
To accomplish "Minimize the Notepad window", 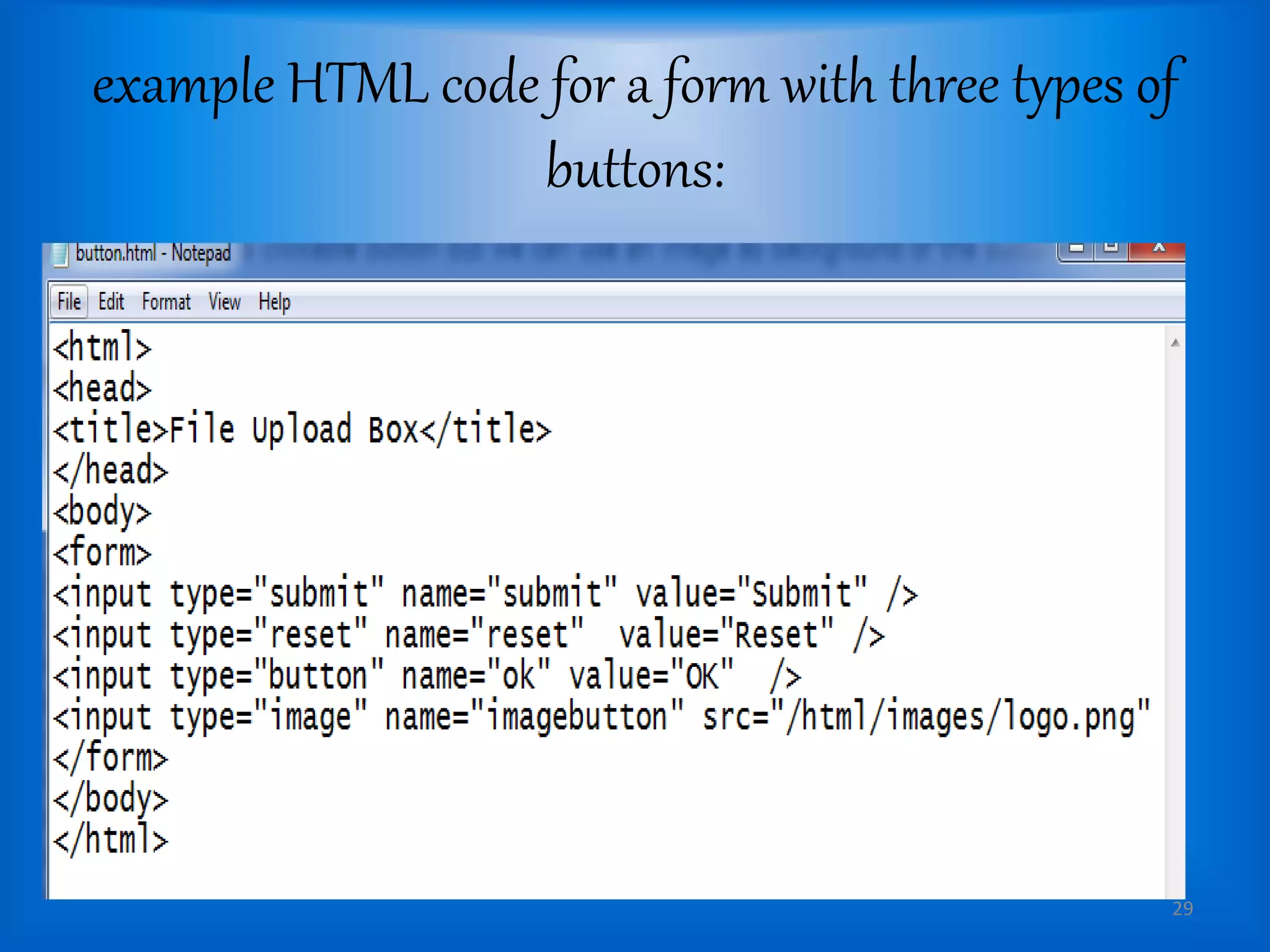I will [1077, 250].
